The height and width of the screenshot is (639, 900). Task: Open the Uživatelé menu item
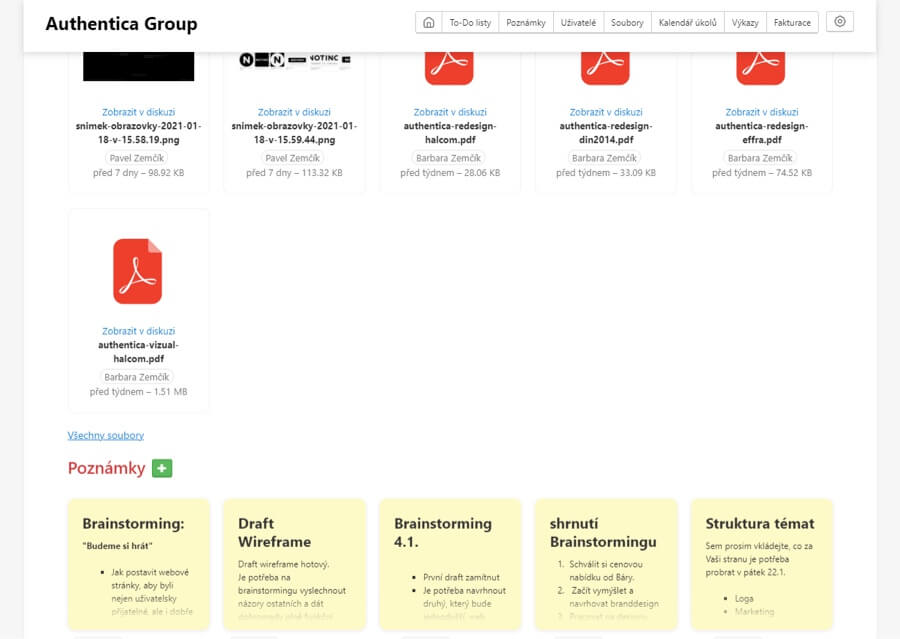pyautogui.click(x=578, y=22)
